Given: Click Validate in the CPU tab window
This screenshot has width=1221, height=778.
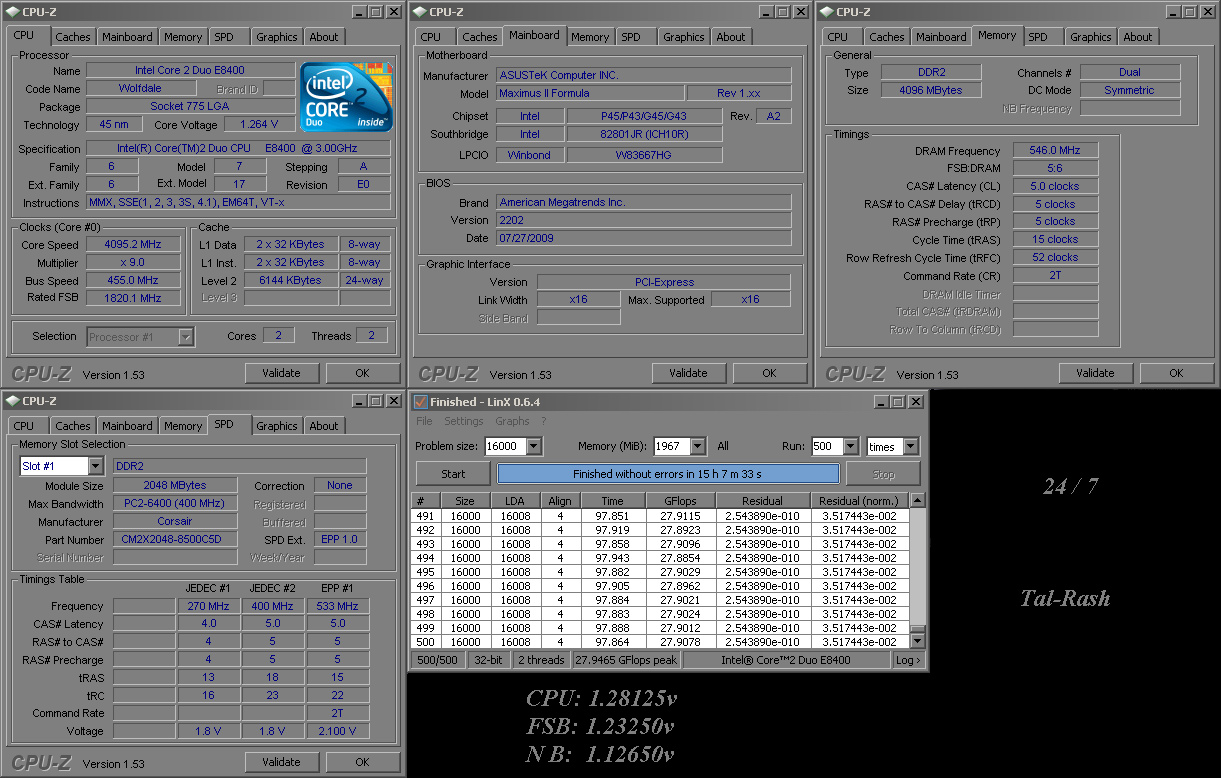Looking at the screenshot, I should 281,373.
